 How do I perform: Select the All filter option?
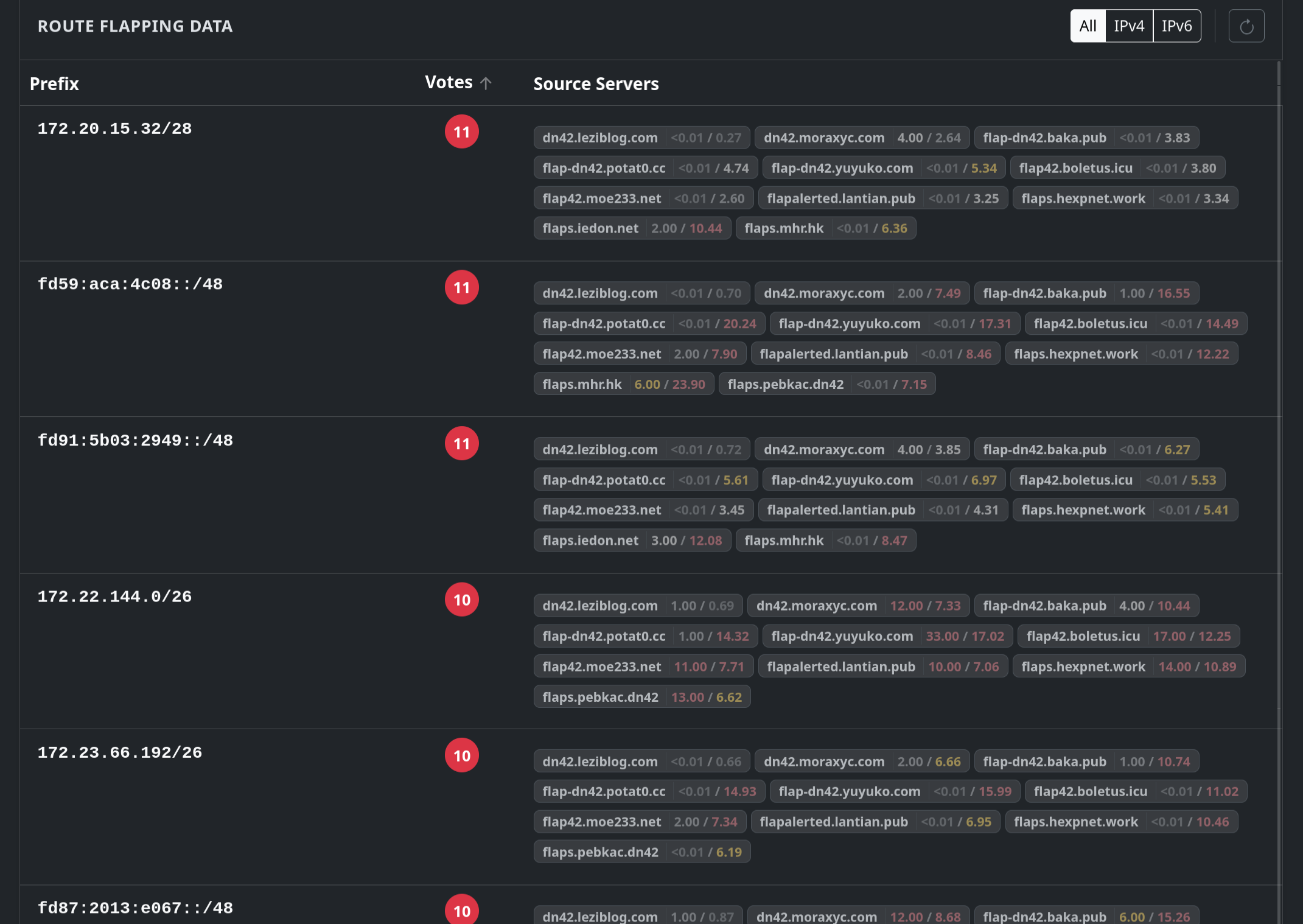[x=1087, y=26]
